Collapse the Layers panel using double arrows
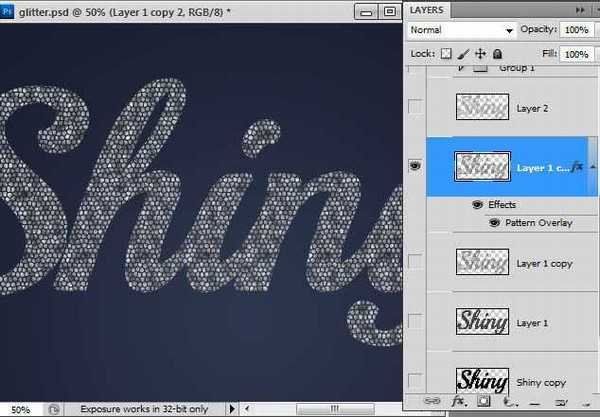This screenshot has width=600, height=417. [580, 10]
